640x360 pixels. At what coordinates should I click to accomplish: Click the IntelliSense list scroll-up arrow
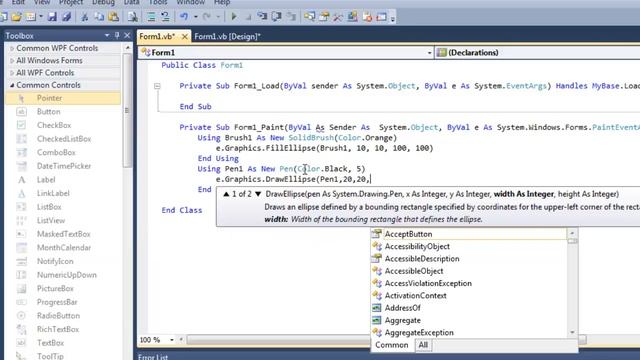click(x=572, y=233)
